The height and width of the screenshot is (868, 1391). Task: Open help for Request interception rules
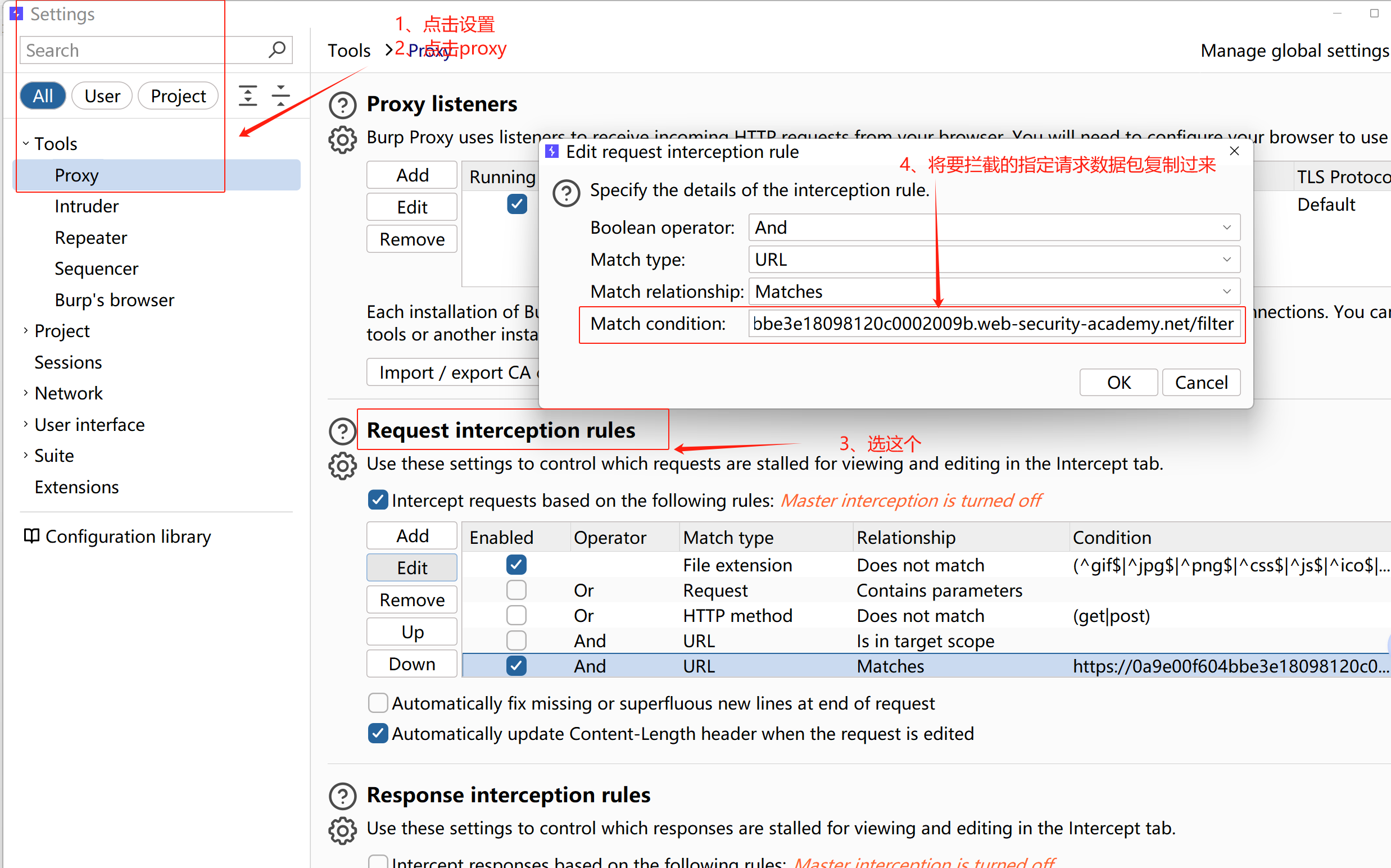click(x=342, y=431)
